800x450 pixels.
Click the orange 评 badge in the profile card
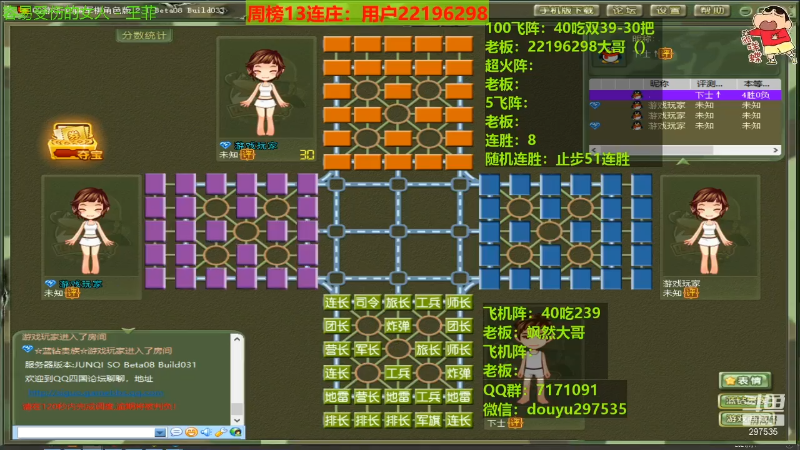point(665,53)
